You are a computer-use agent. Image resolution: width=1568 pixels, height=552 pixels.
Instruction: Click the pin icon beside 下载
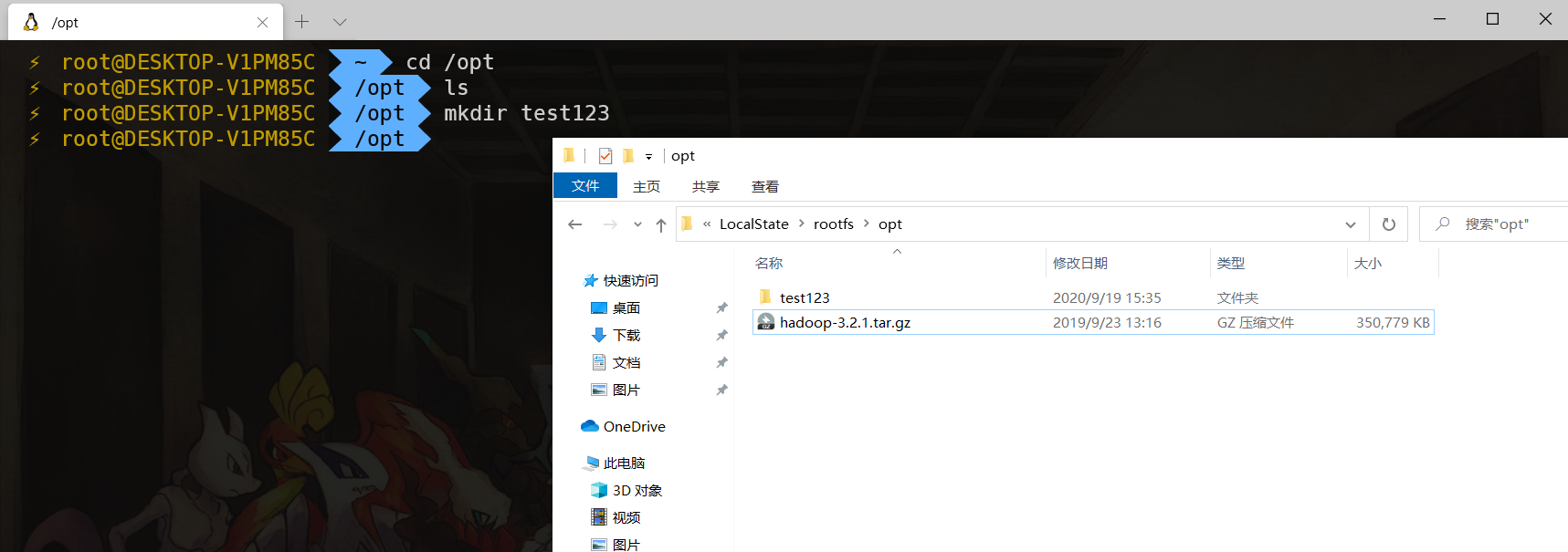point(721,335)
